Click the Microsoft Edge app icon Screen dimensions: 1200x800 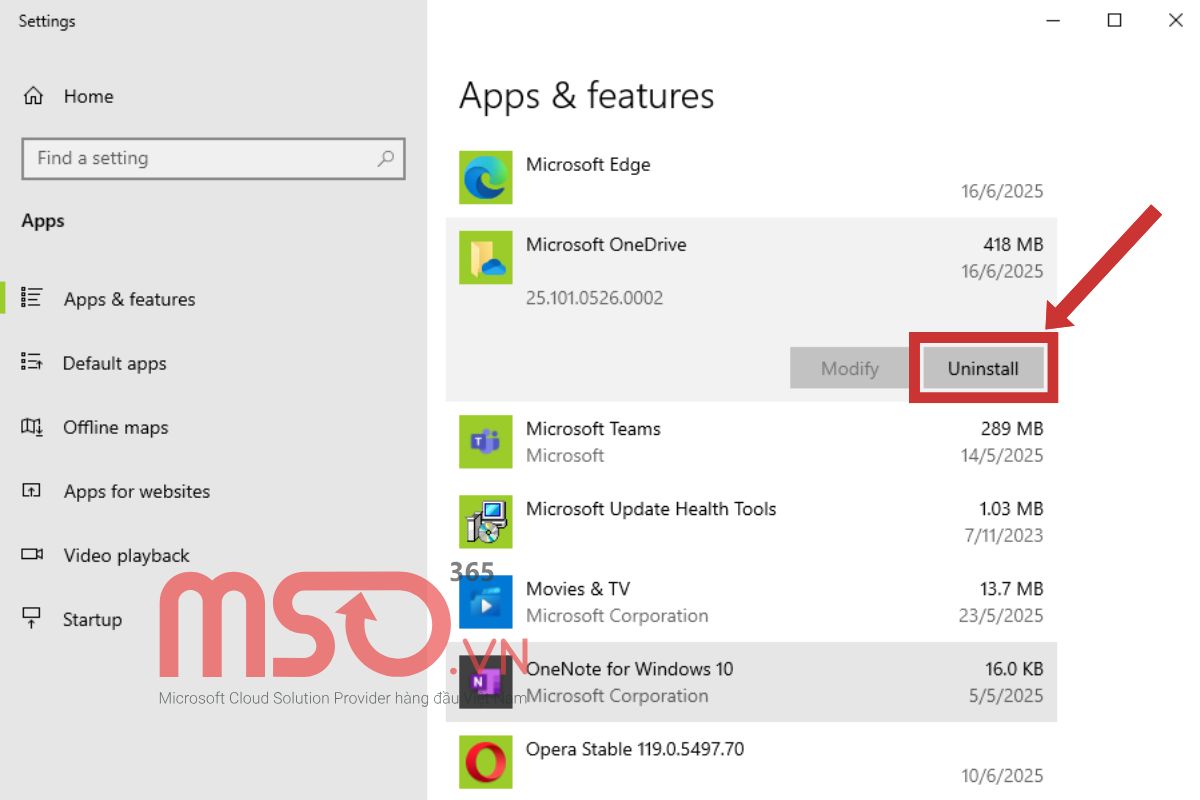click(x=486, y=177)
